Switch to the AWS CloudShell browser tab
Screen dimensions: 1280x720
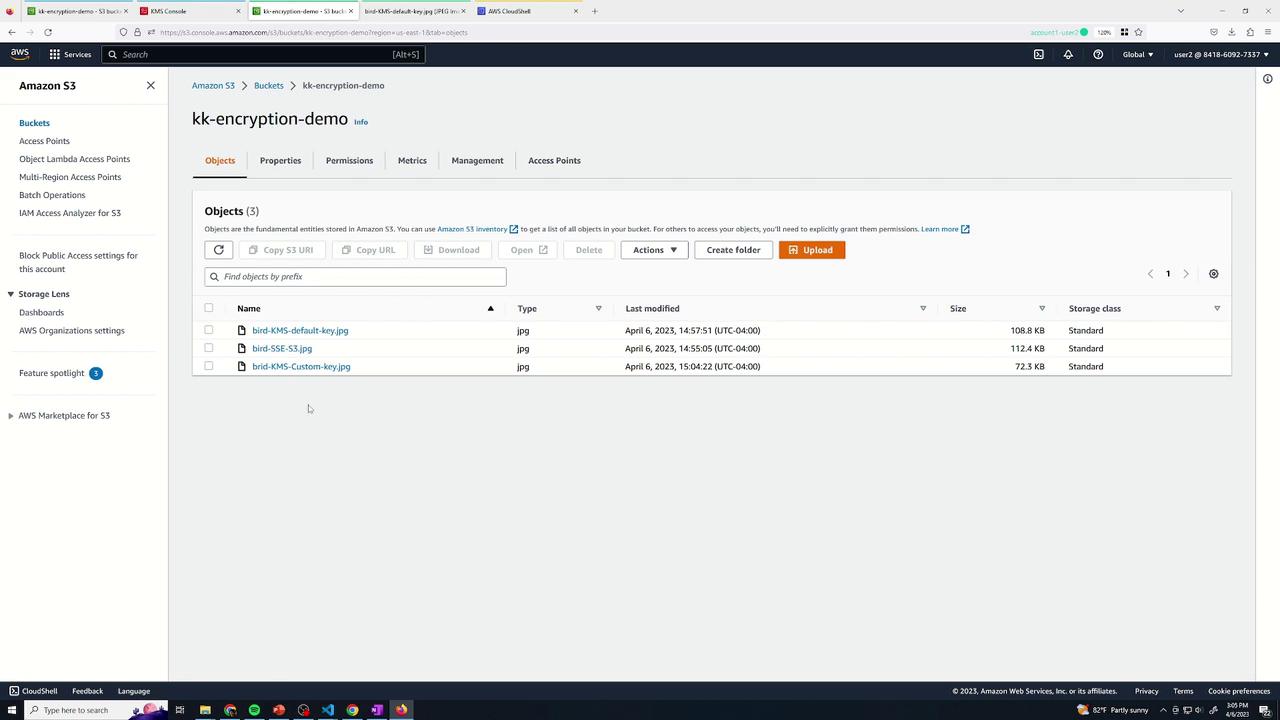525,11
